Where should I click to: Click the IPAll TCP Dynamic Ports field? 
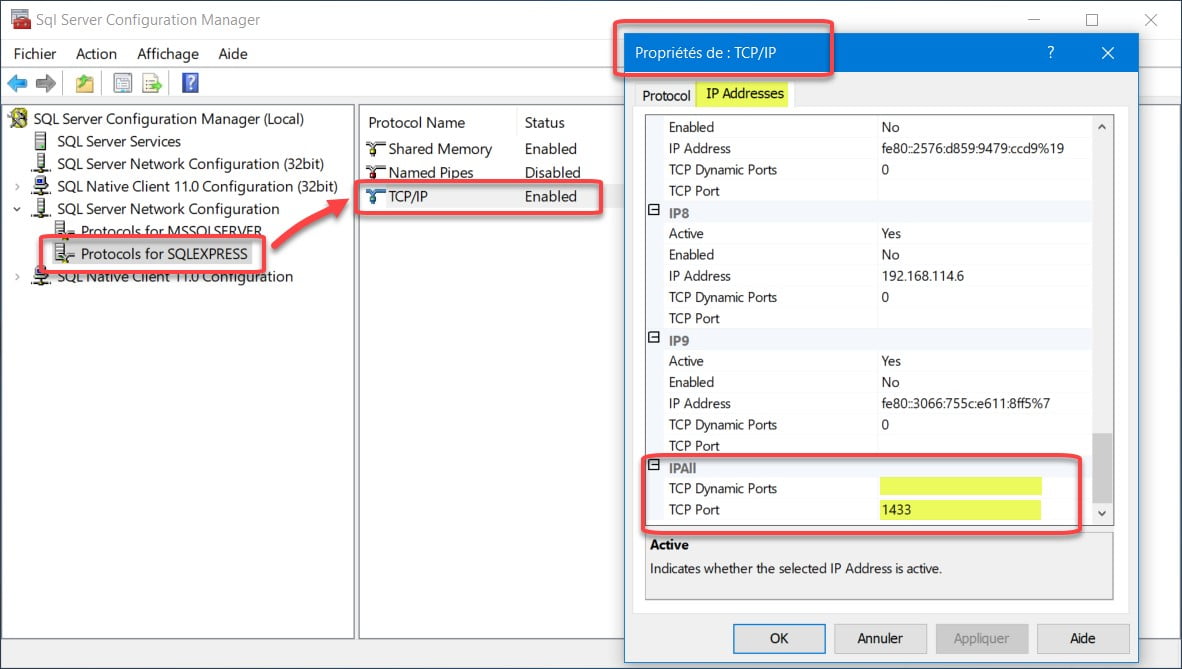tap(960, 488)
